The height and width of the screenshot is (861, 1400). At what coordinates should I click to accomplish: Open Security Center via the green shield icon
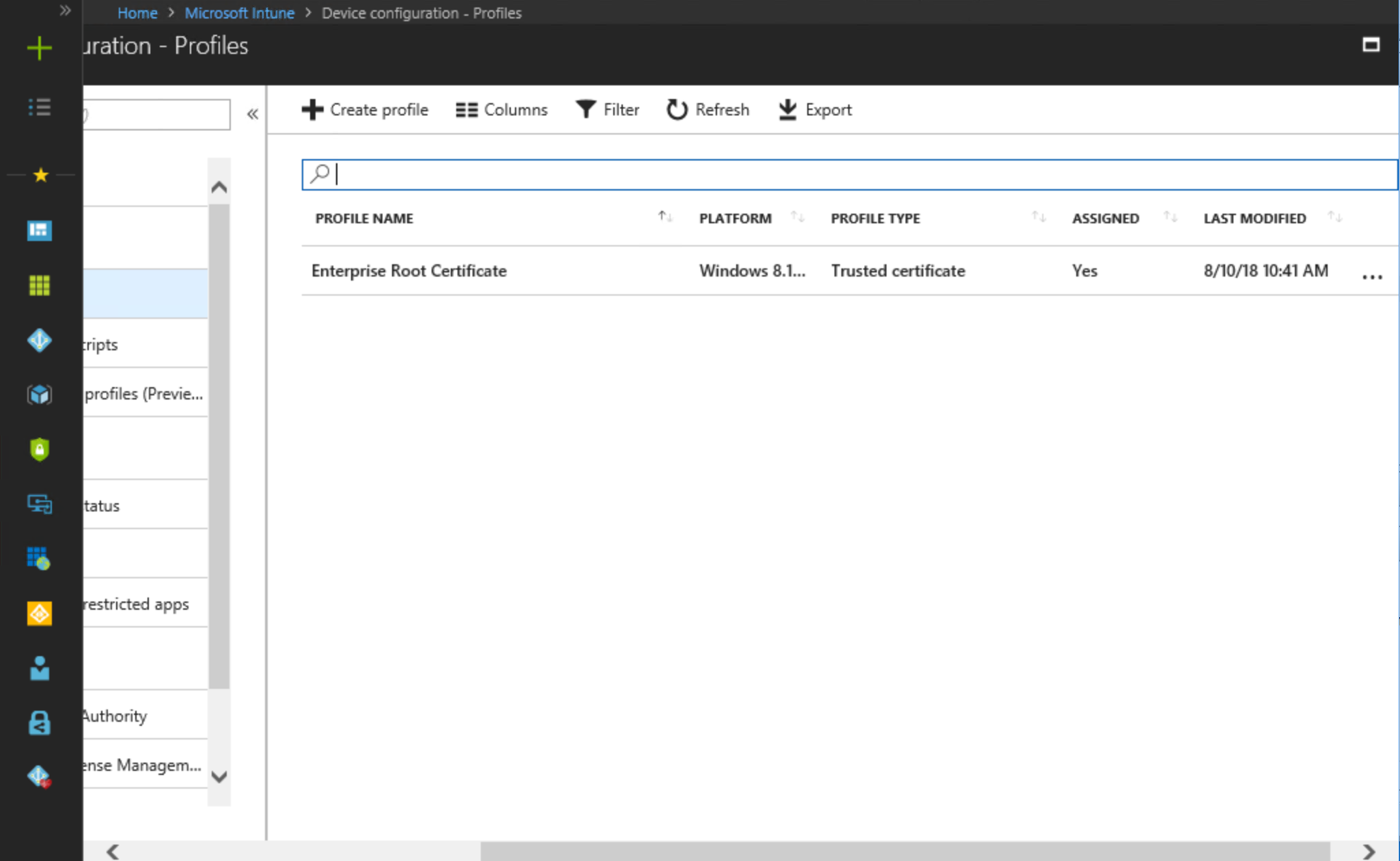coord(40,449)
